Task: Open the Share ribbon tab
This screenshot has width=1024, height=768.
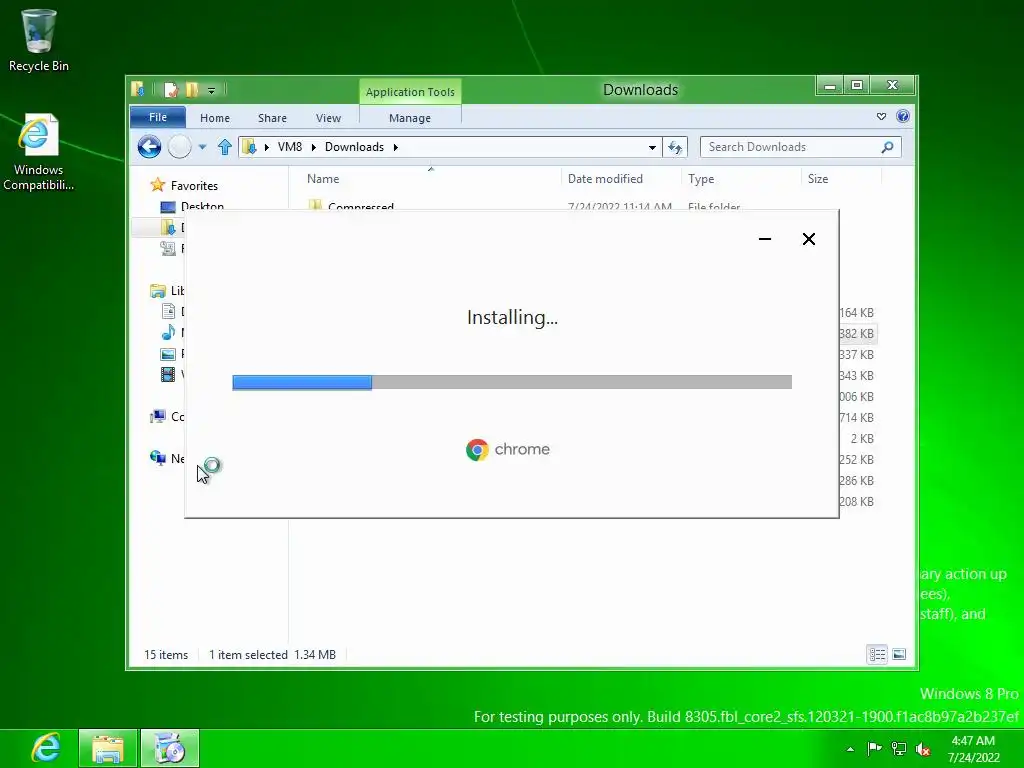Action: pos(272,118)
